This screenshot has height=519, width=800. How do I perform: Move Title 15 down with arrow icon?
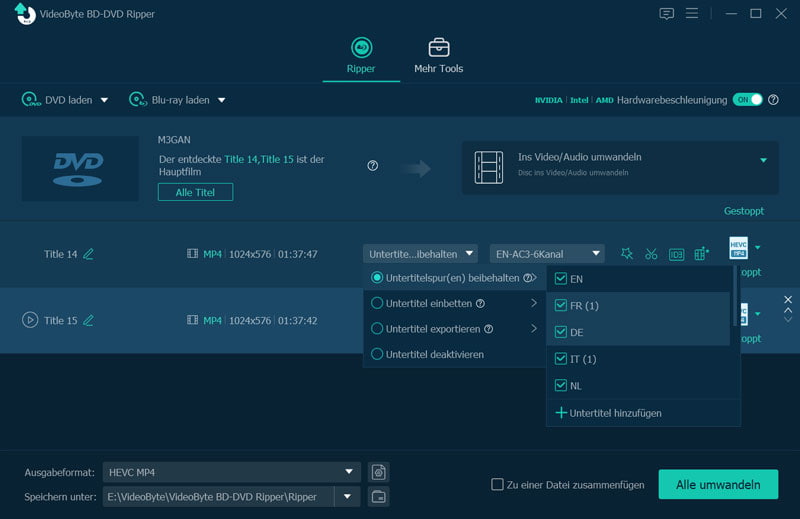788,319
